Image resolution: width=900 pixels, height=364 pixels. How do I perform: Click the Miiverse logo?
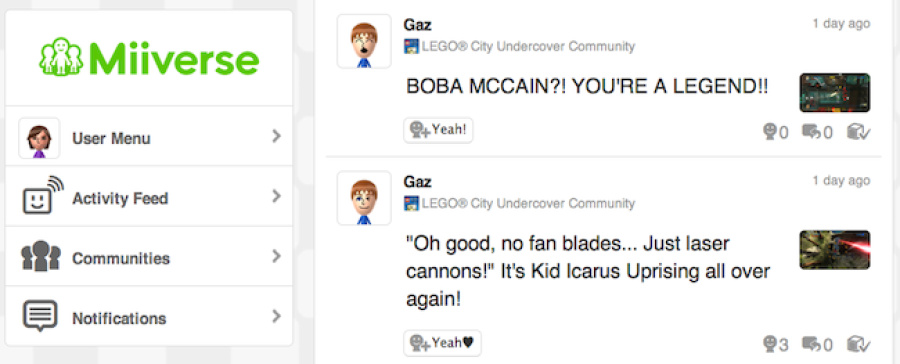coord(149,57)
